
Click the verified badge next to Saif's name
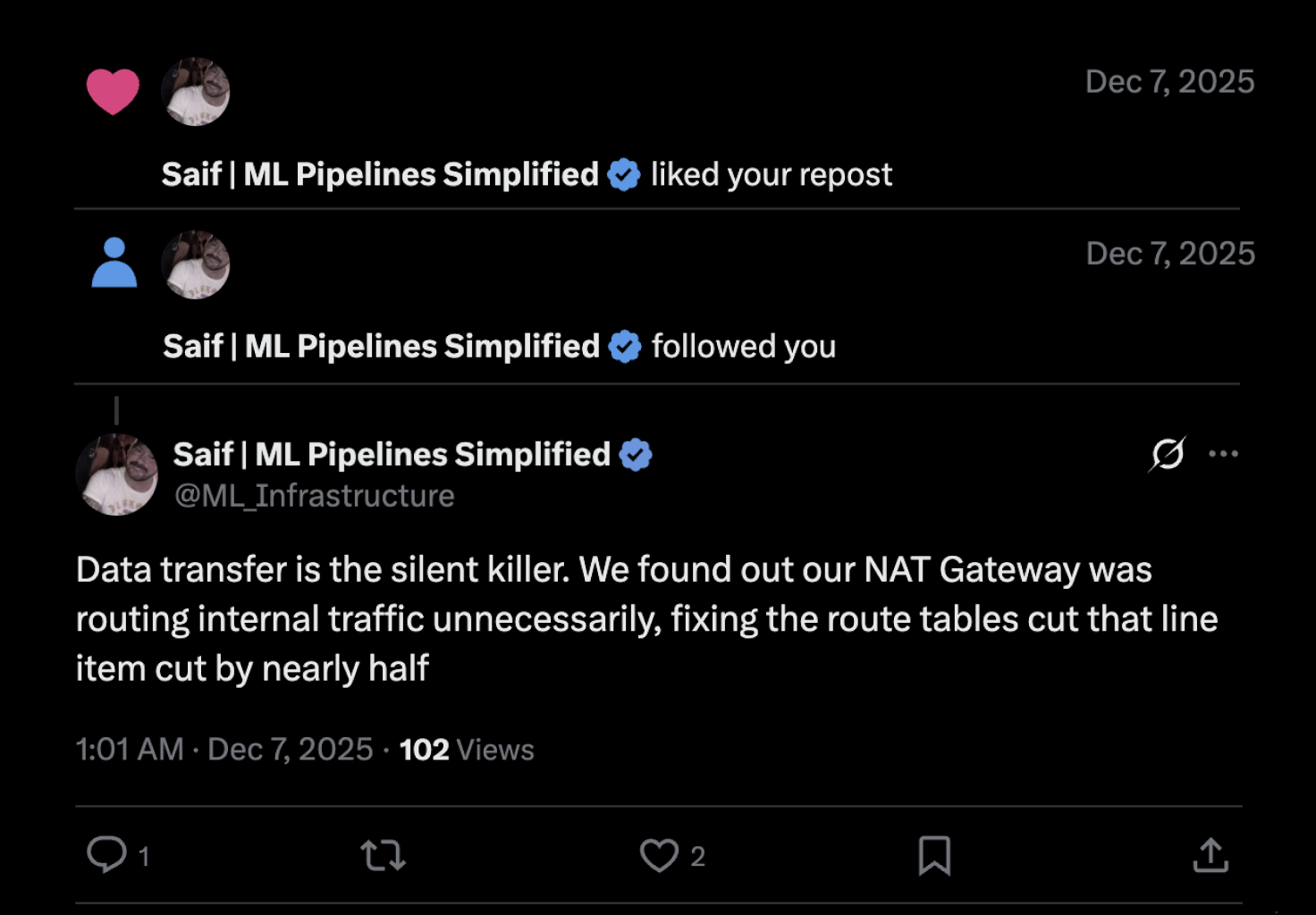point(635,454)
